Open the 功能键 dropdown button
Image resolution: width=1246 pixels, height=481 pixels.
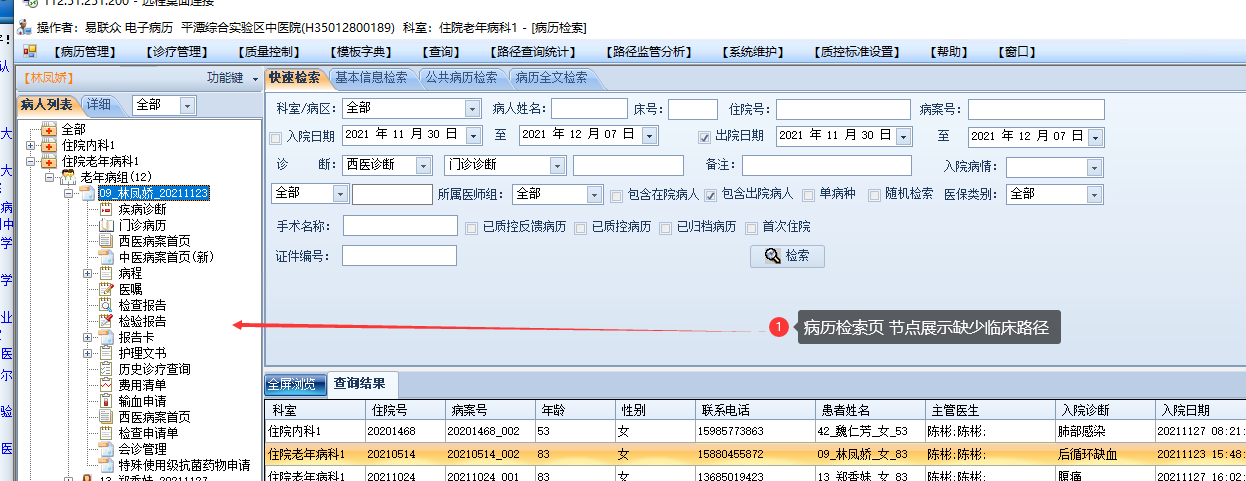click(x=232, y=78)
